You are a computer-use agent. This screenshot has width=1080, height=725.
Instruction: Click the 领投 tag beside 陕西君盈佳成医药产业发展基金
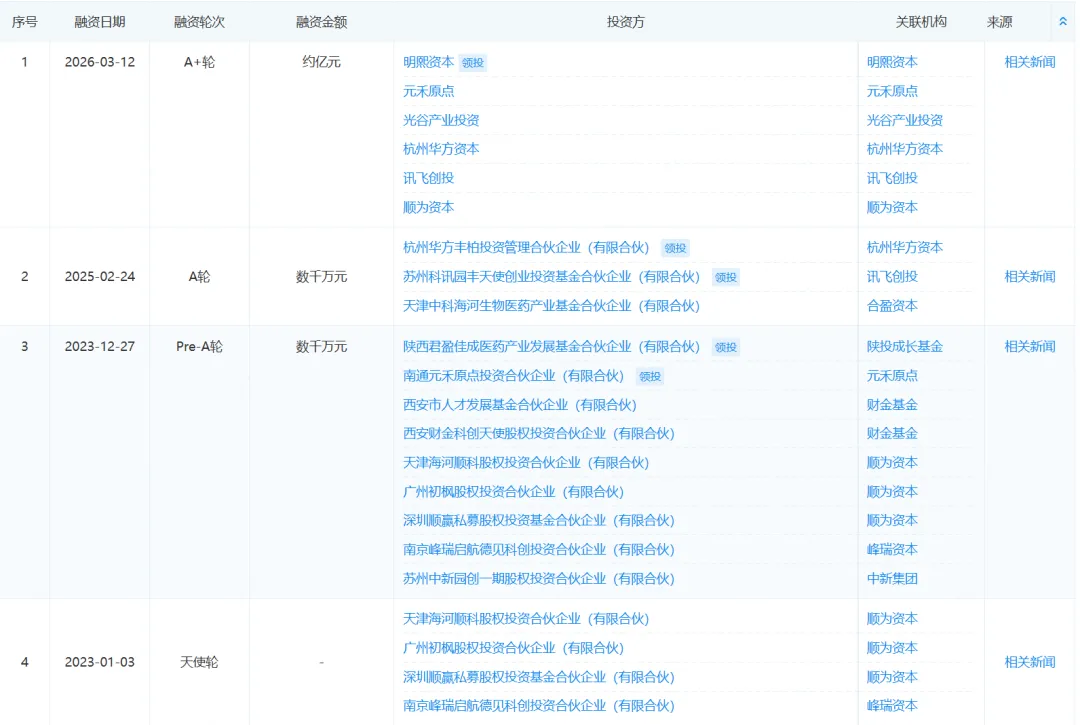pos(725,347)
